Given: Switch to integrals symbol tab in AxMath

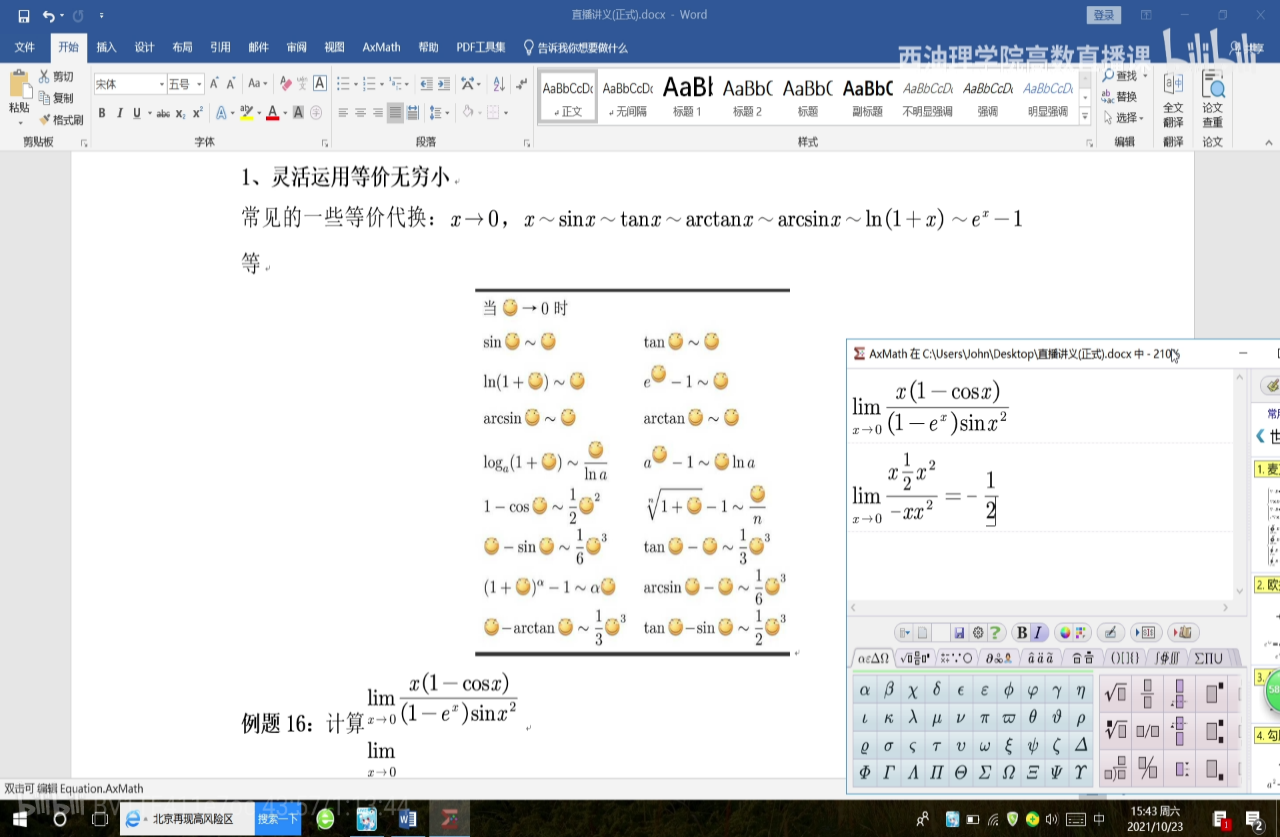Looking at the screenshot, I should [1166, 658].
